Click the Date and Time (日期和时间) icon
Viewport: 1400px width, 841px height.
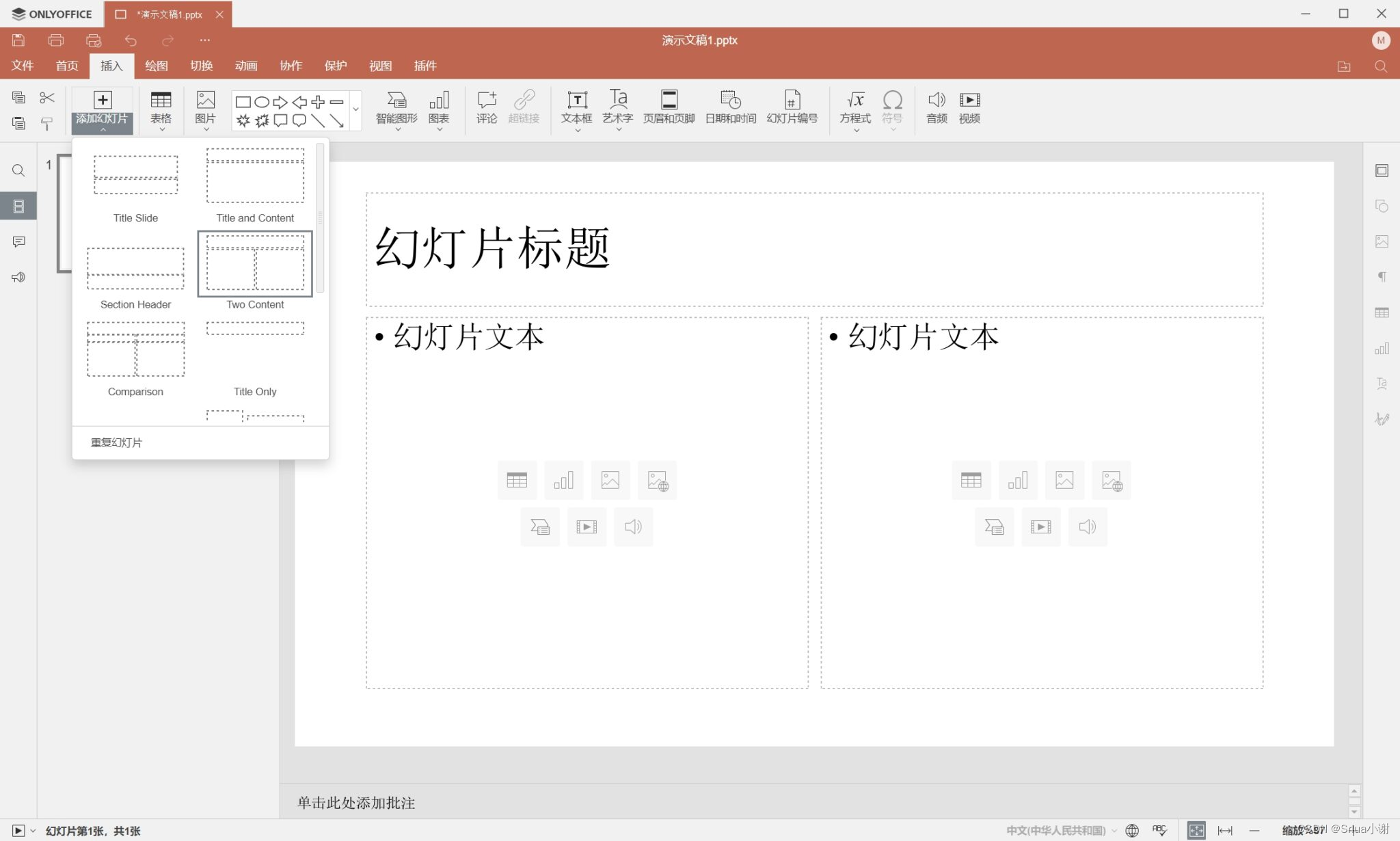(x=730, y=107)
